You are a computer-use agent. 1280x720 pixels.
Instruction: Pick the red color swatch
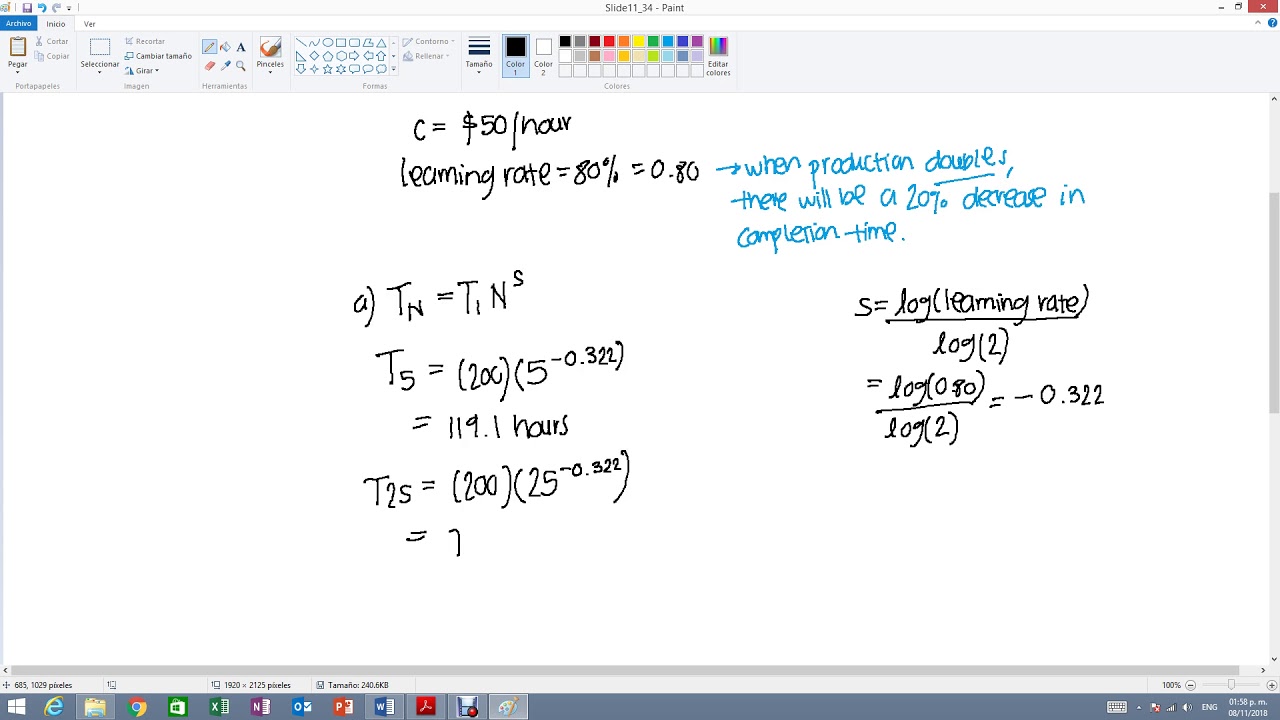pyautogui.click(x=609, y=41)
